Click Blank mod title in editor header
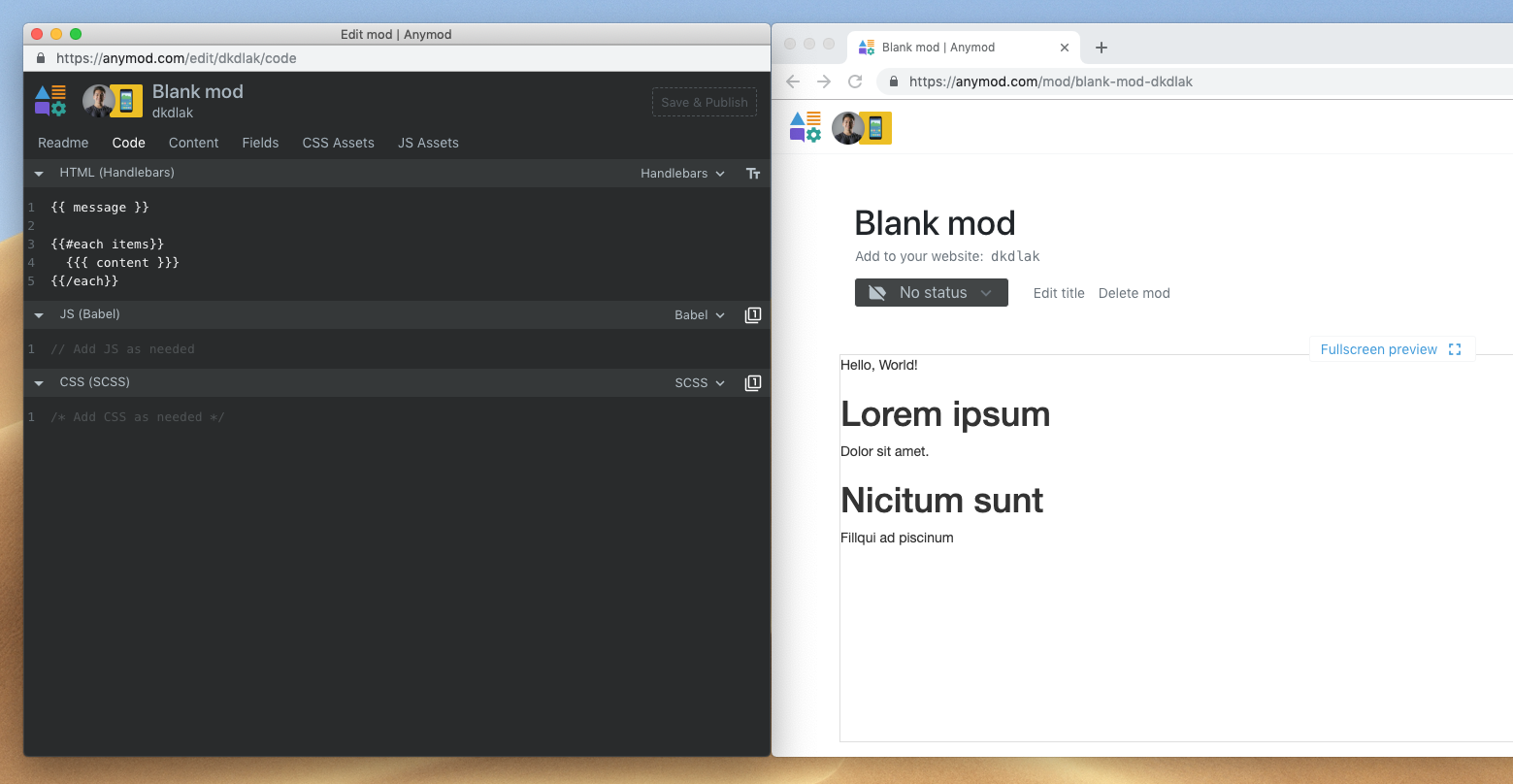The image size is (1513, 784). click(x=198, y=92)
